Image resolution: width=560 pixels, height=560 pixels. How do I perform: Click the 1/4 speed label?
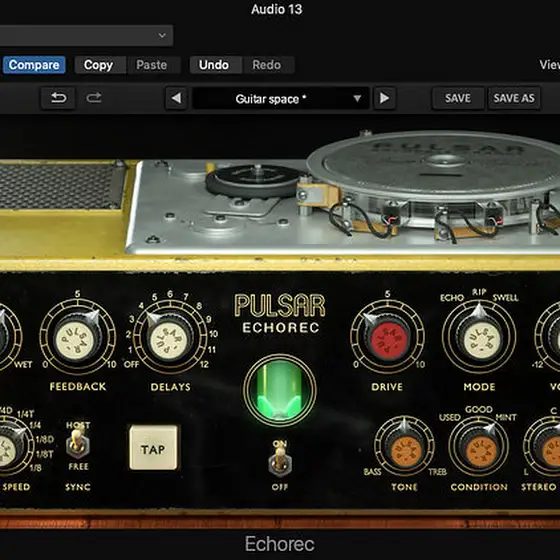point(35,425)
